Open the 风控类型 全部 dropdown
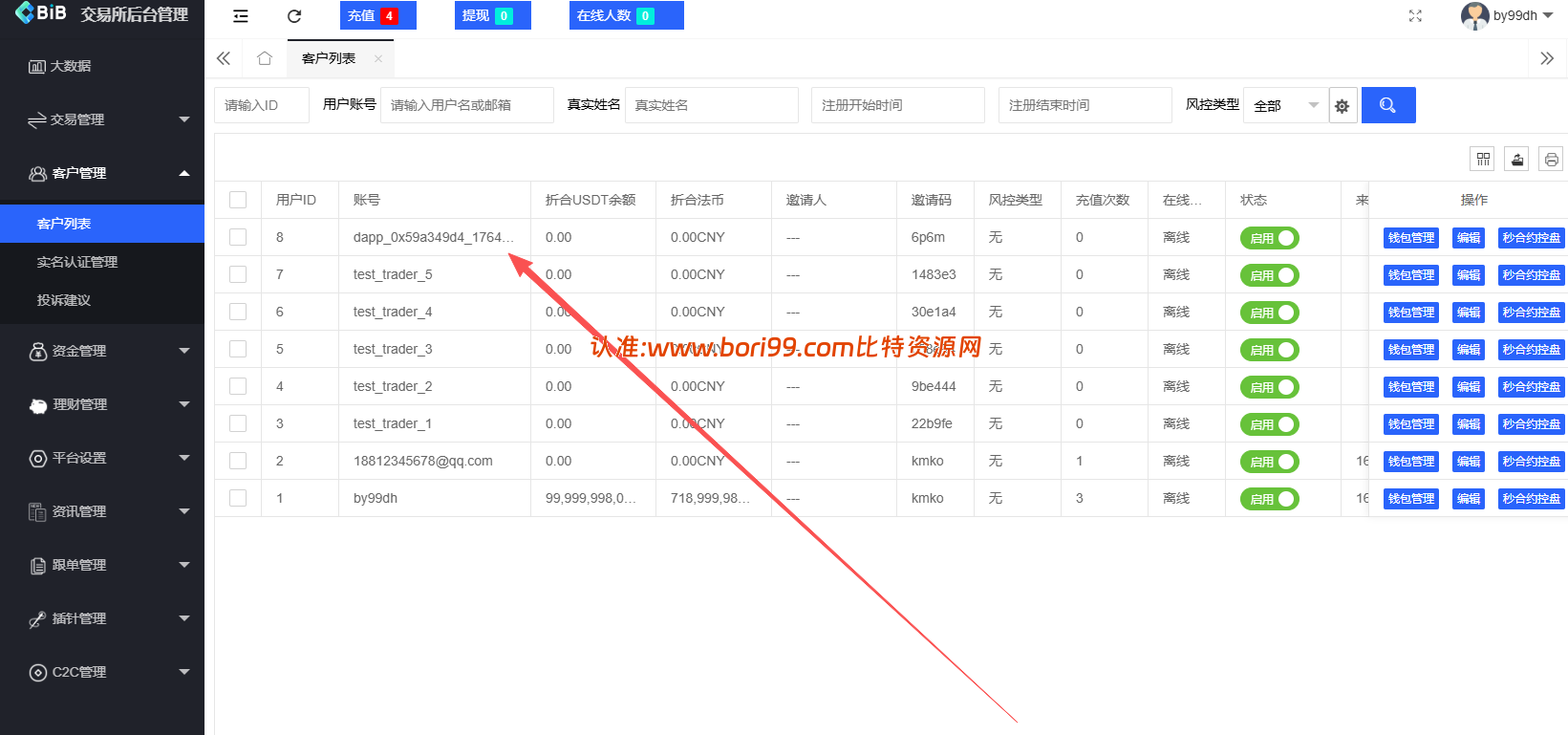Screen dimensions: 1568x735 pos(1285,105)
